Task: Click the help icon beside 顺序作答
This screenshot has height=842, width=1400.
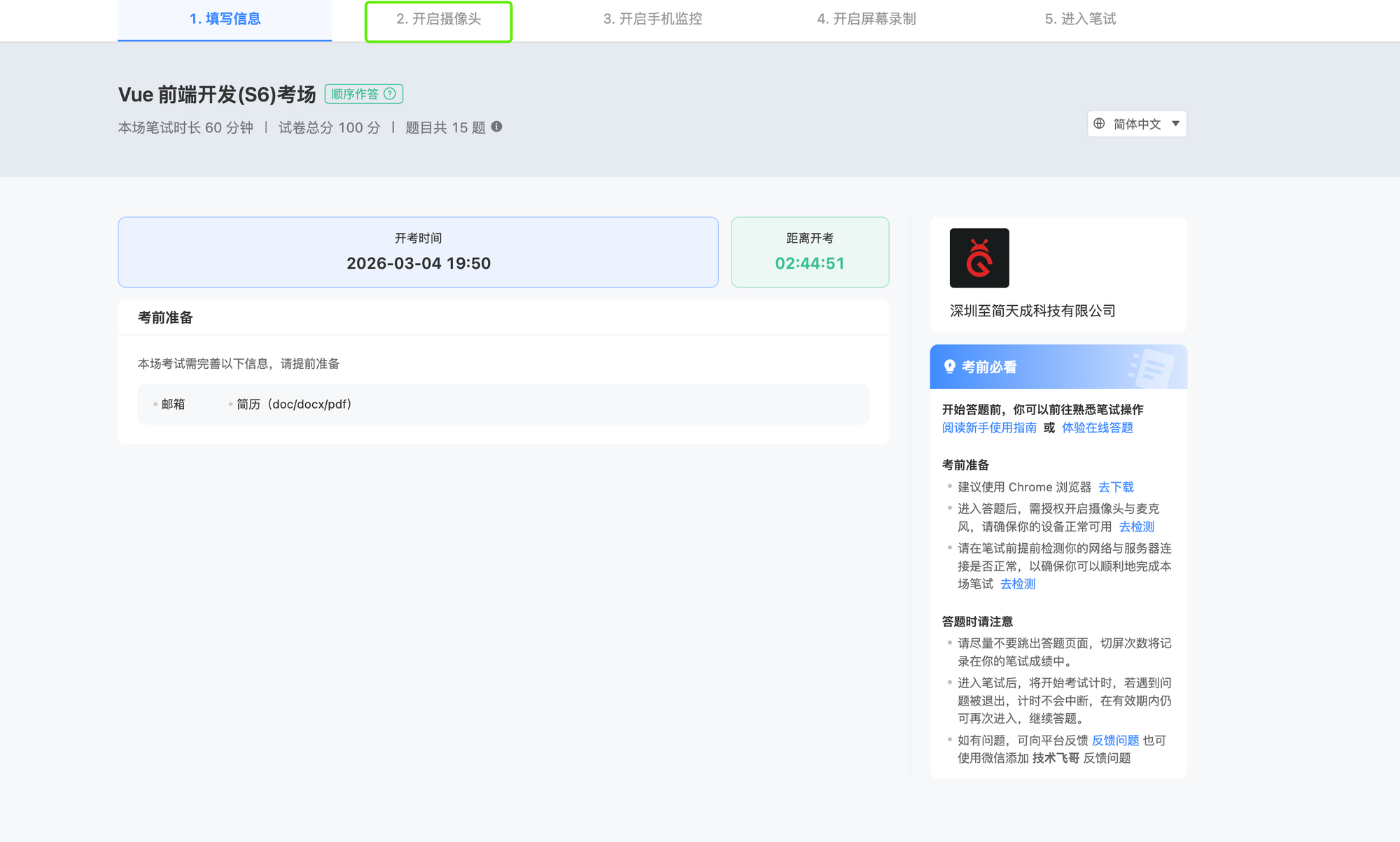Action: coord(390,94)
